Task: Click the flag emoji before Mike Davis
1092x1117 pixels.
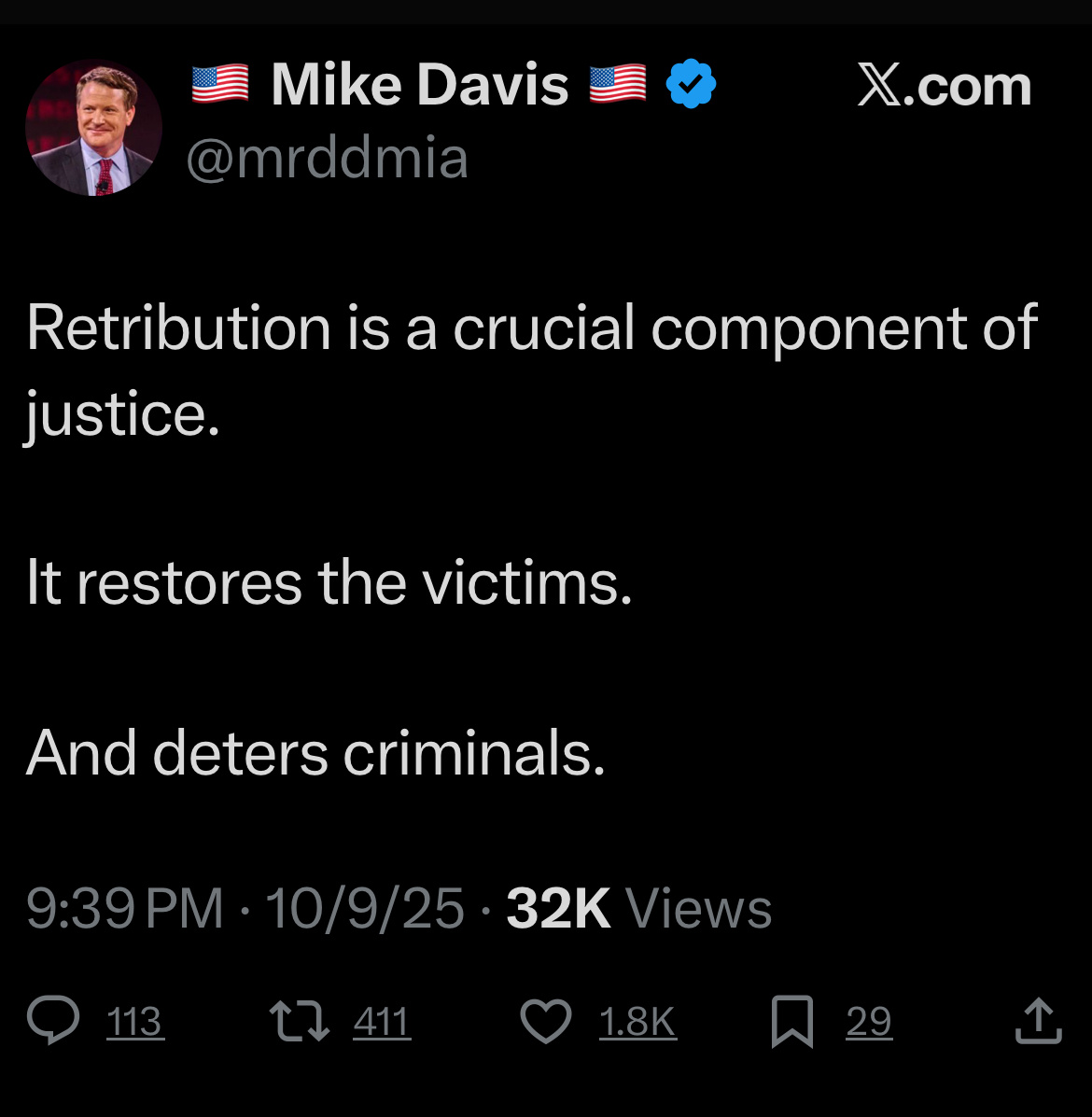Action: pos(220,84)
